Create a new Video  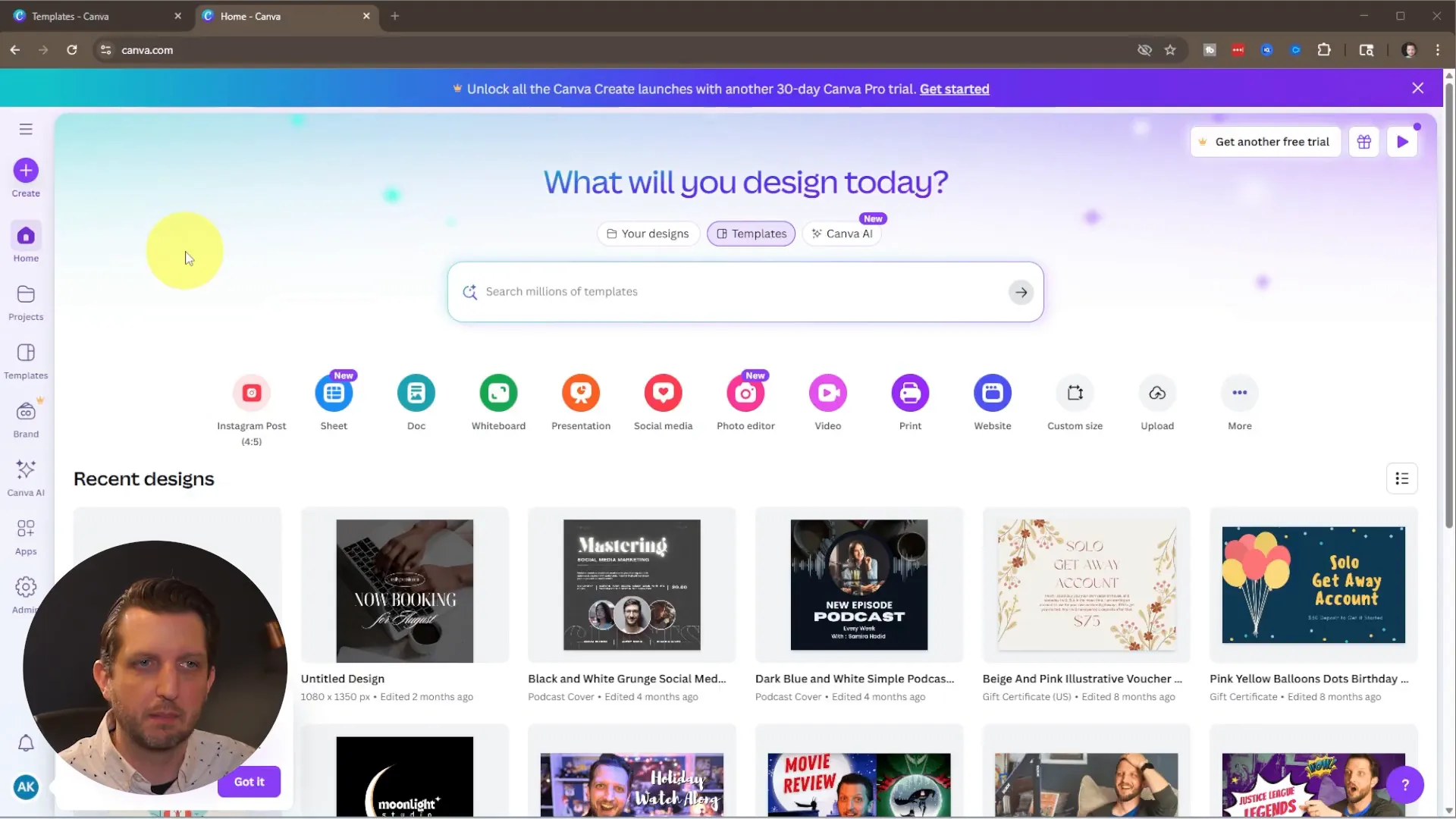click(x=828, y=393)
